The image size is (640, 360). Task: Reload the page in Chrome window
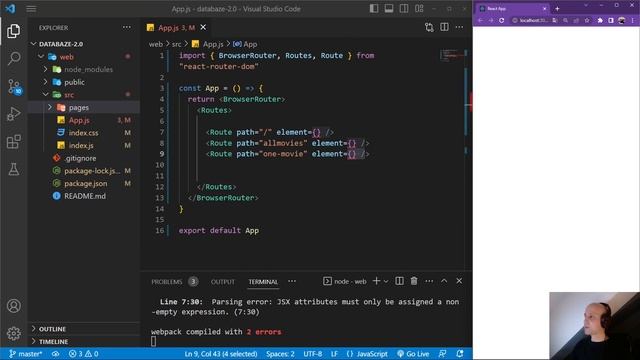point(502,20)
